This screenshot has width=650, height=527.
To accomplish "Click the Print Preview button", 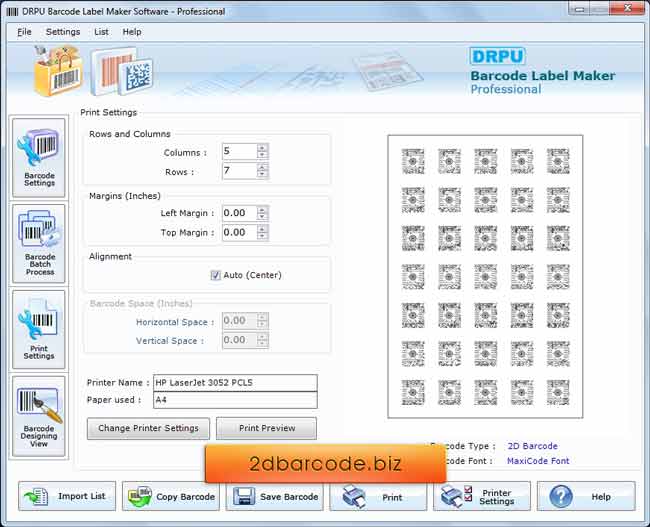I will click(267, 428).
